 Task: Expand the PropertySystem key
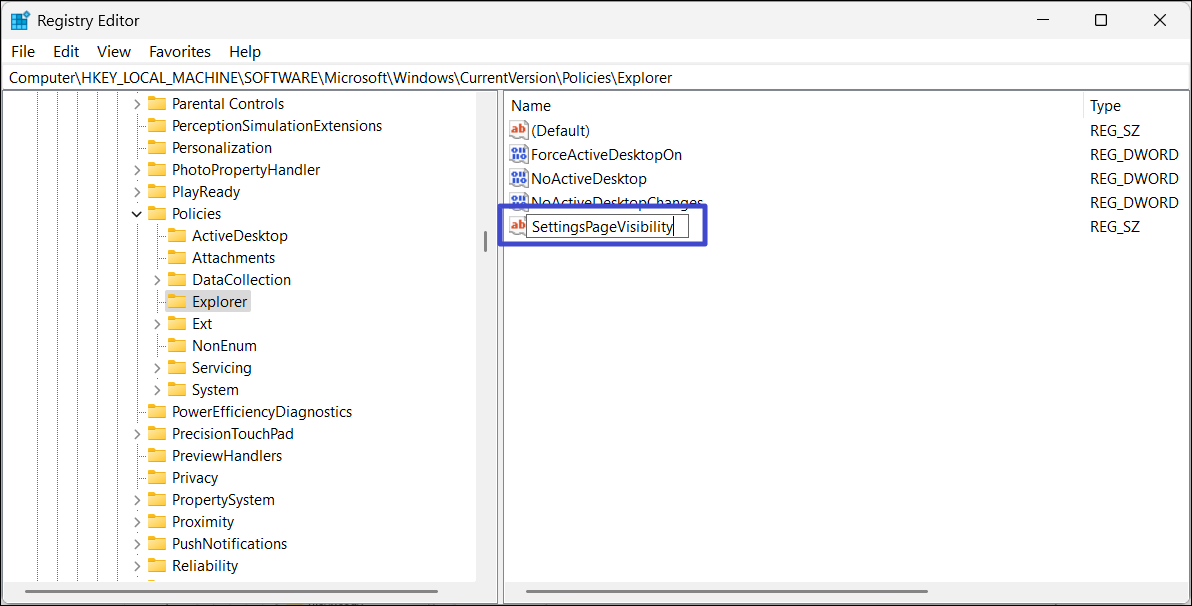(137, 500)
